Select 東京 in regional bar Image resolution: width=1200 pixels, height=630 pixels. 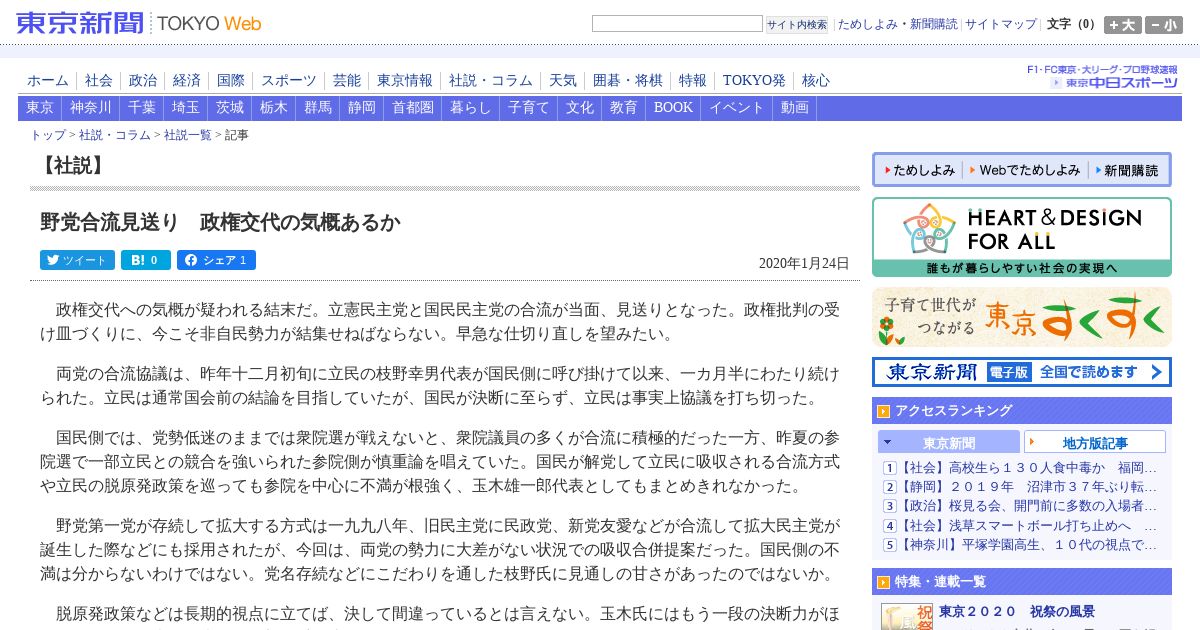point(40,108)
